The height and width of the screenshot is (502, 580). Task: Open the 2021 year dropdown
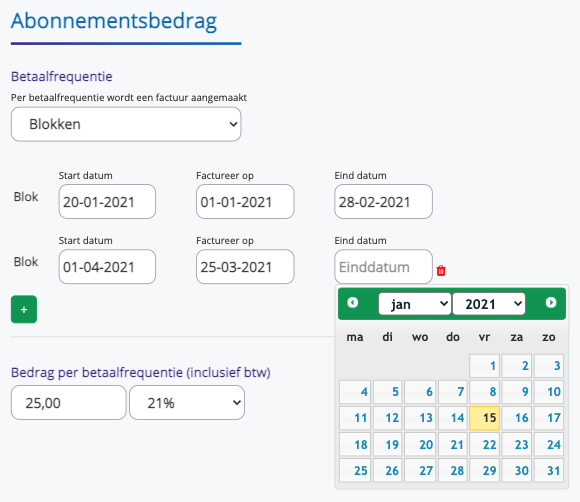coord(489,304)
